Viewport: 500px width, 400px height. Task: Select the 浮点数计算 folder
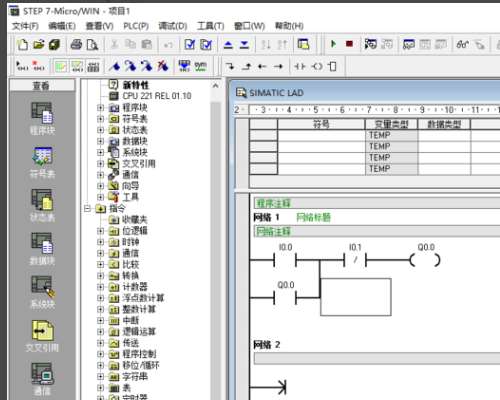coord(143,298)
